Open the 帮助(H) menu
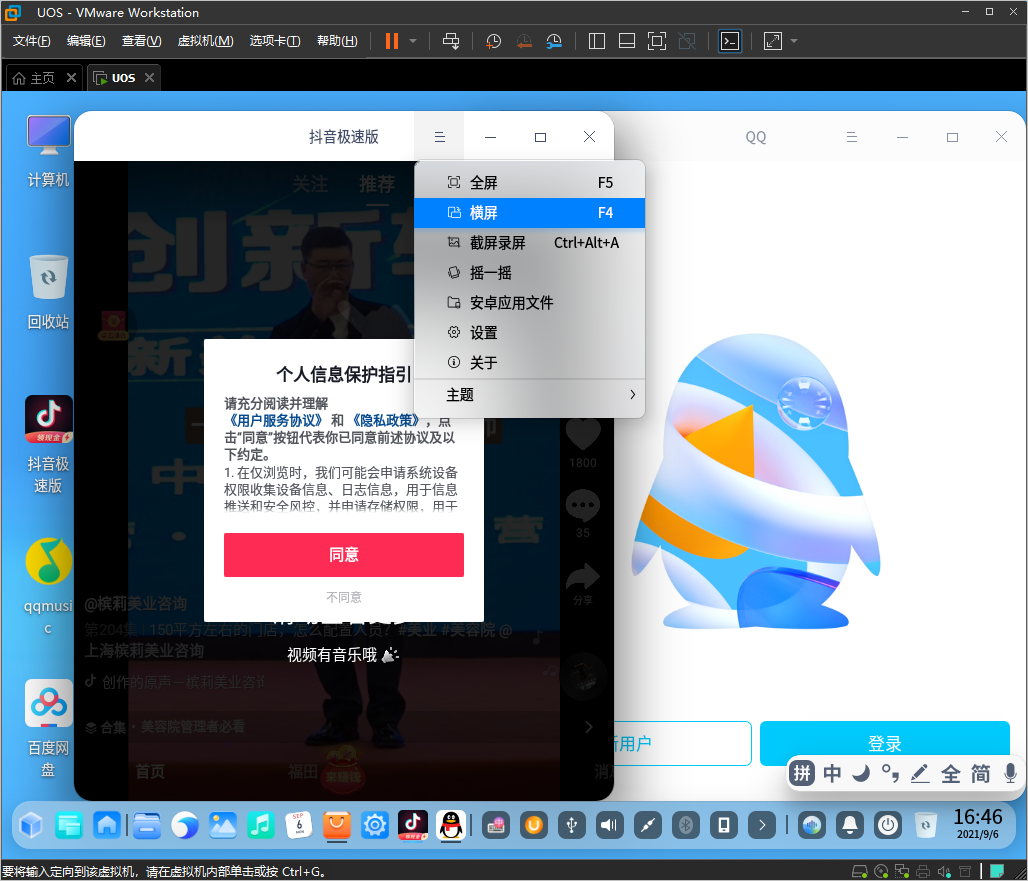This screenshot has height=881, width=1028. click(x=337, y=41)
